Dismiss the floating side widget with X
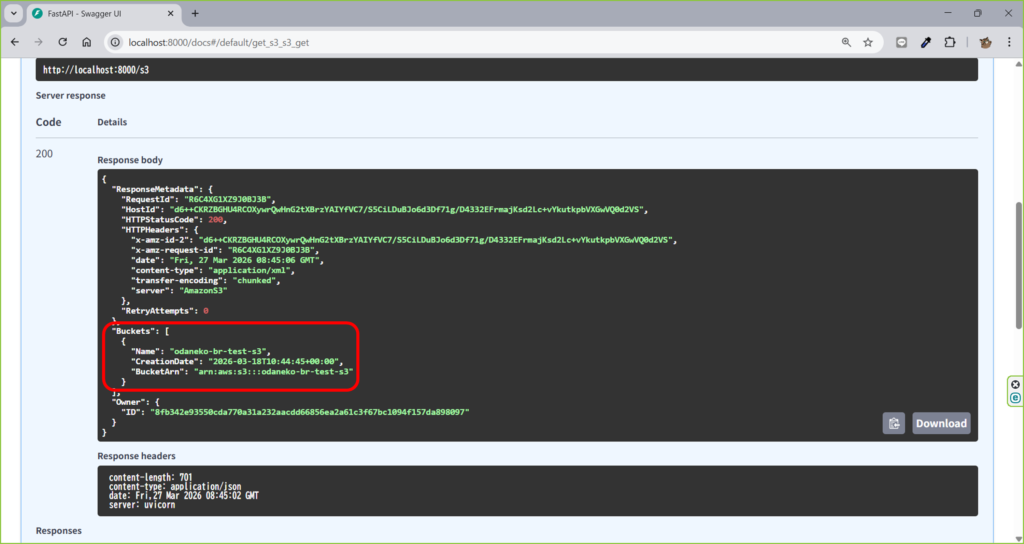This screenshot has width=1024, height=544. coord(1015,384)
